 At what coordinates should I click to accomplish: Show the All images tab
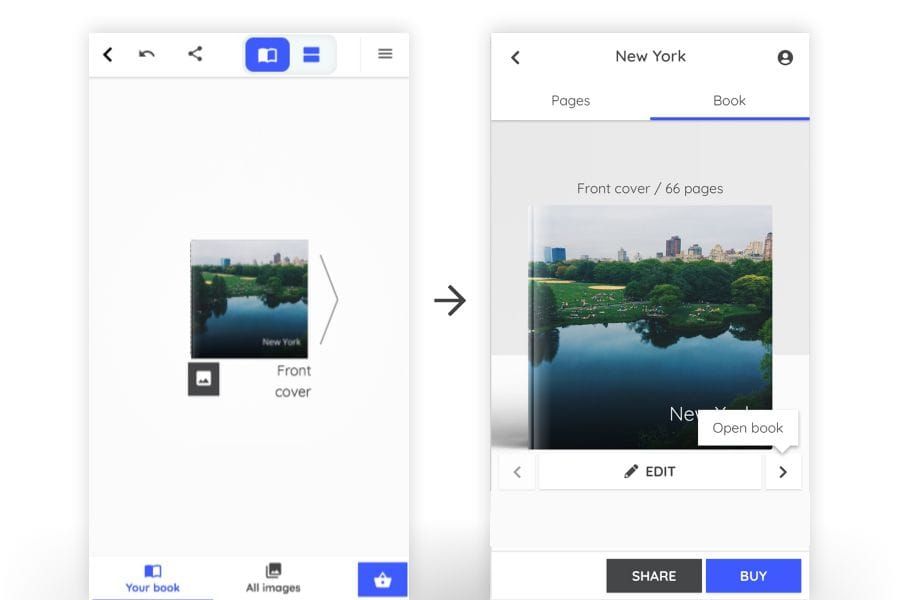(273, 579)
